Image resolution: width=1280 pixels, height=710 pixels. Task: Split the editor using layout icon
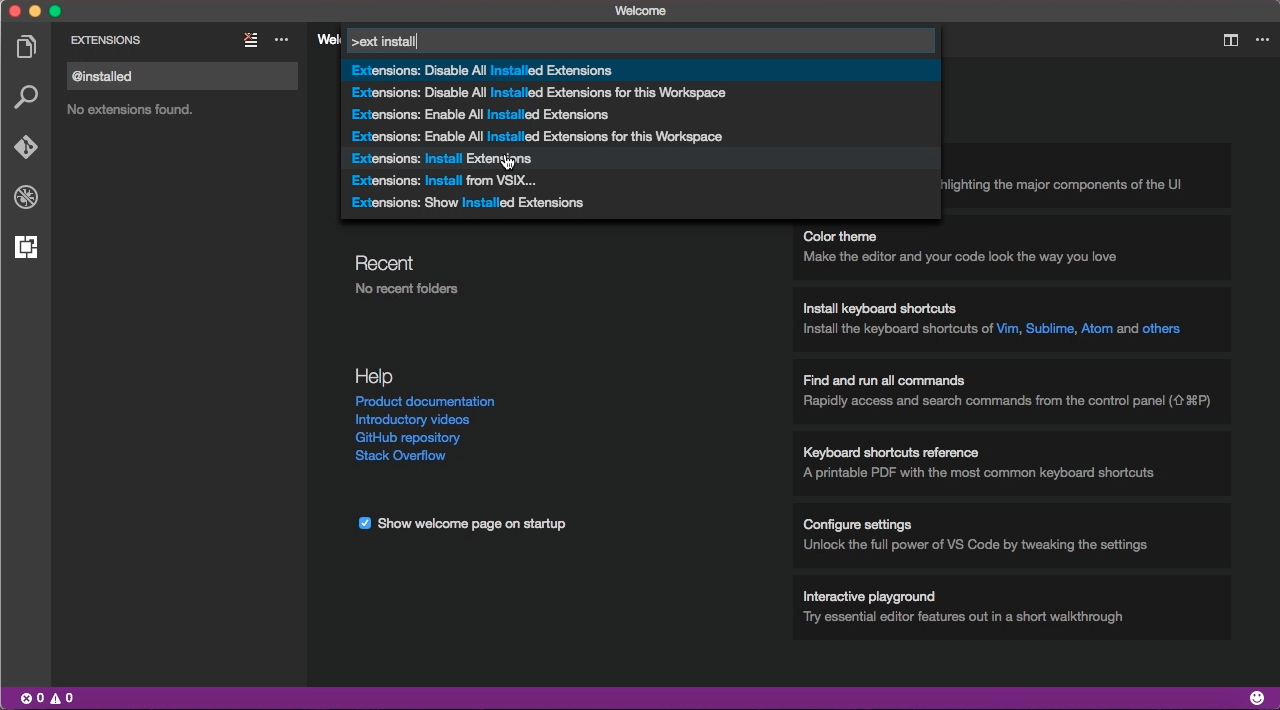click(x=1231, y=40)
